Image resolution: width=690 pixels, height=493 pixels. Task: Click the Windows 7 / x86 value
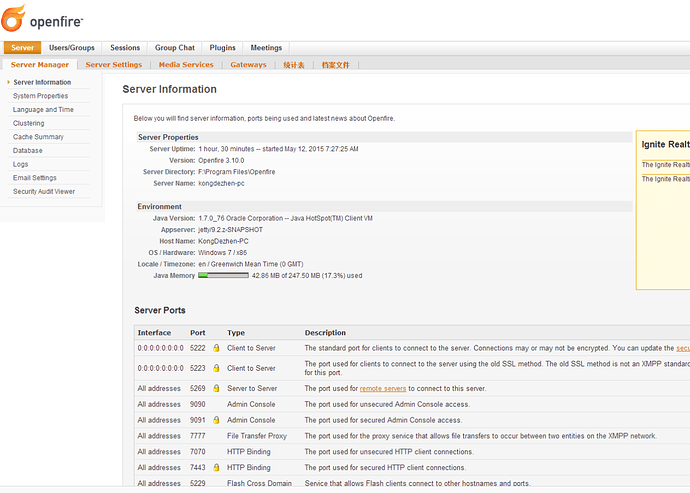click(x=222, y=253)
